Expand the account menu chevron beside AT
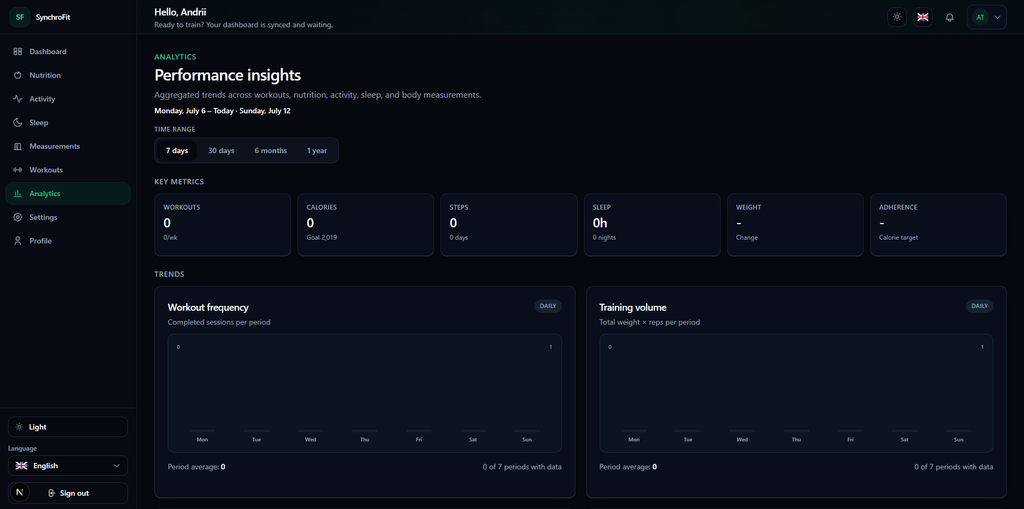Screen dimensions: 1024x509 click(997, 18)
